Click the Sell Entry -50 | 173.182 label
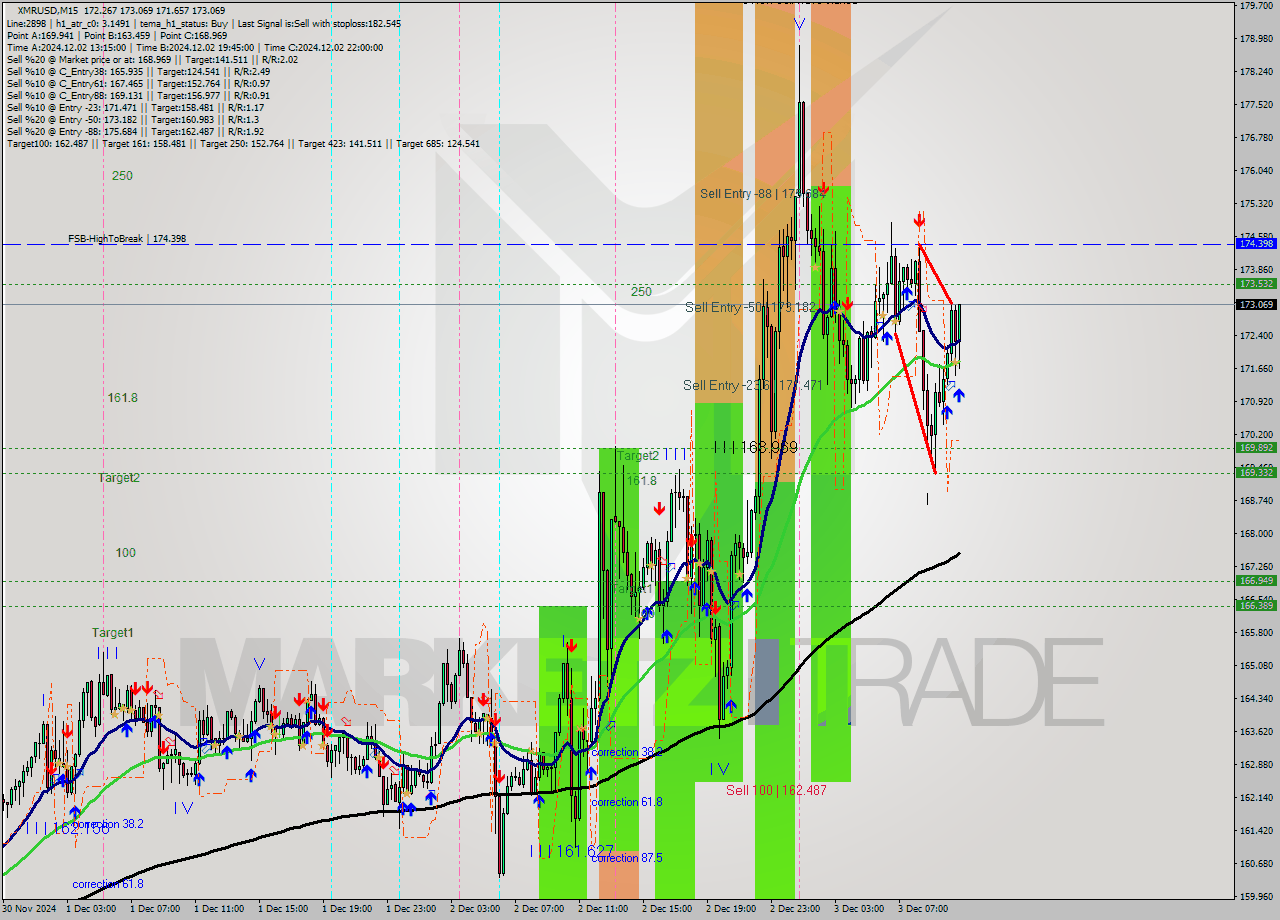The image size is (1280, 920). 751,307
